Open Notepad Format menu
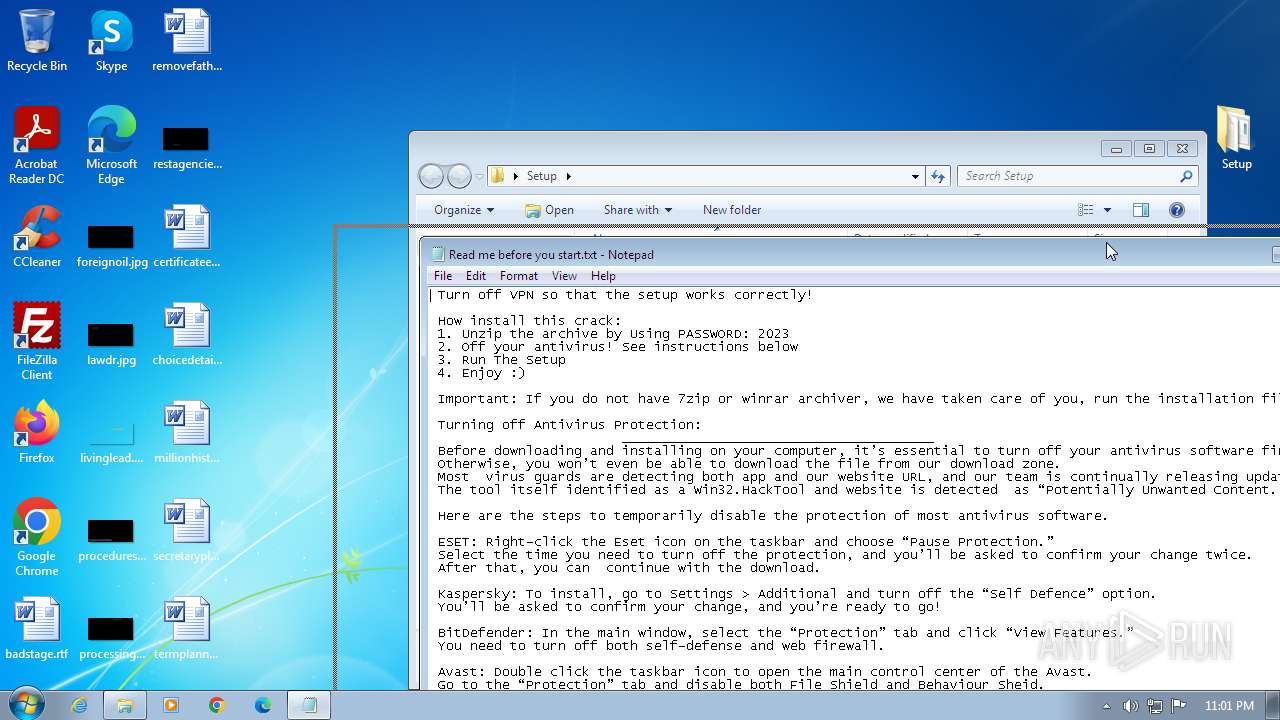The height and width of the screenshot is (720, 1280). (x=519, y=276)
